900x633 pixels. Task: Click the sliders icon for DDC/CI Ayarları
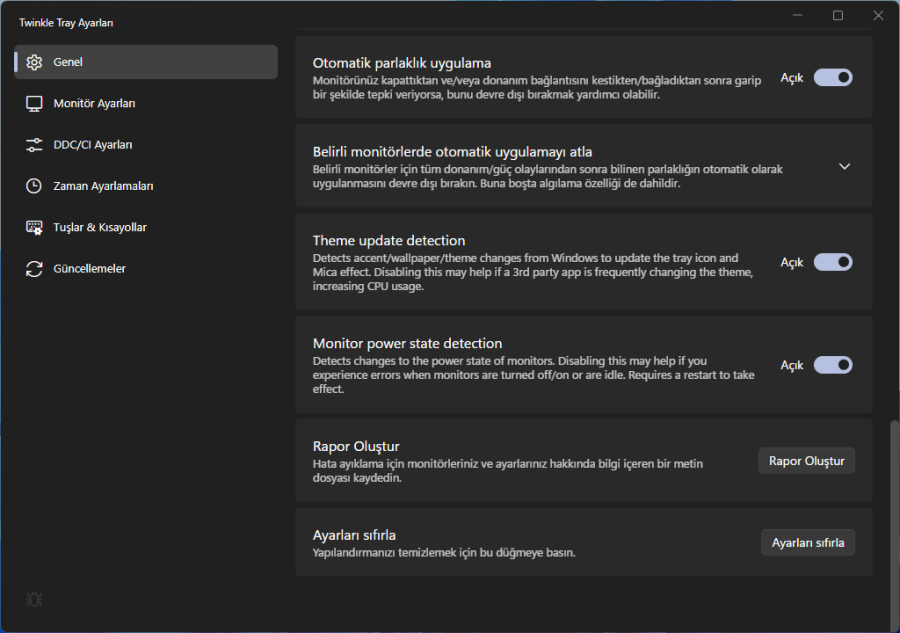(x=34, y=145)
